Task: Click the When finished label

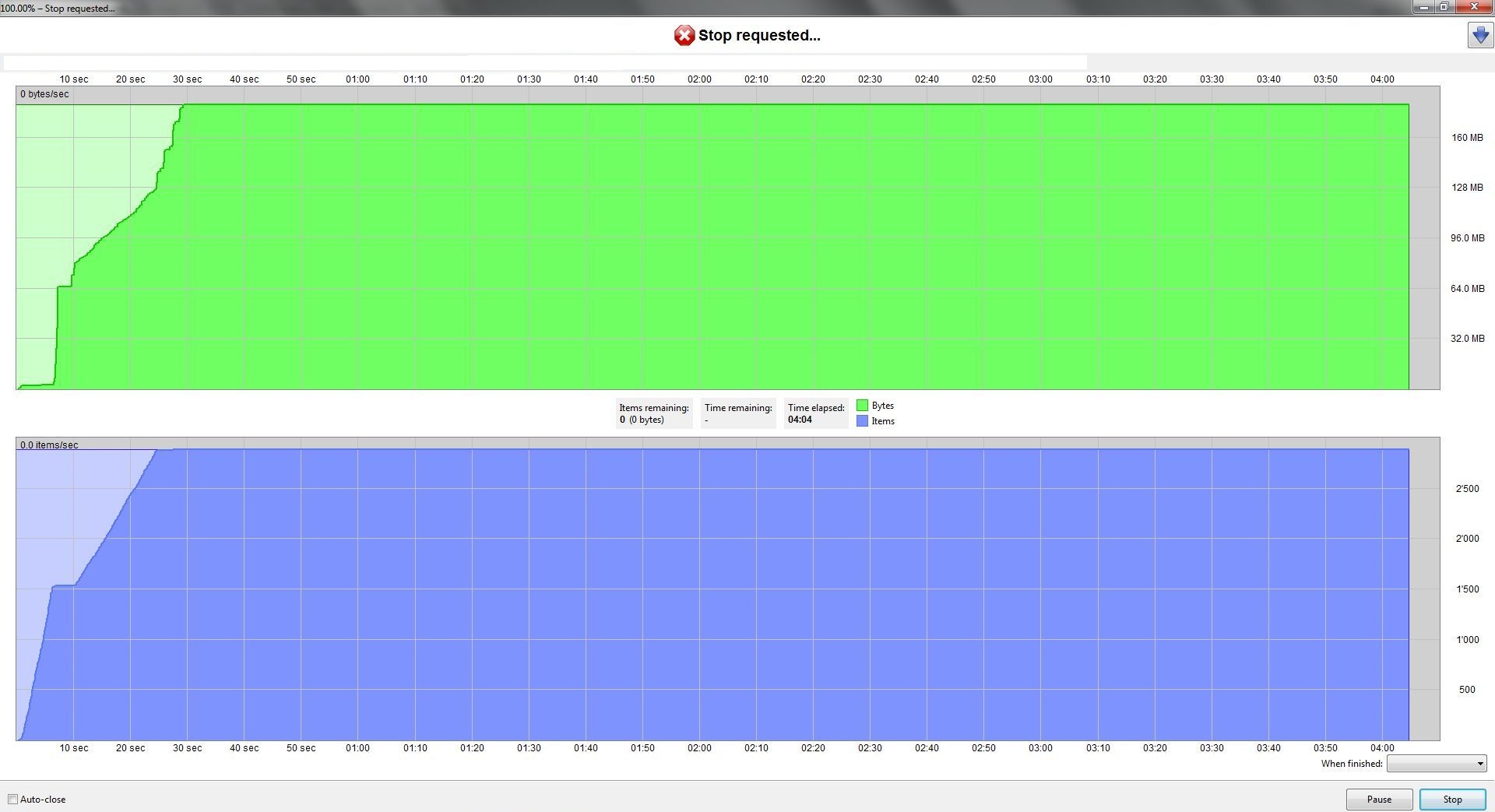Action: pos(1352,764)
